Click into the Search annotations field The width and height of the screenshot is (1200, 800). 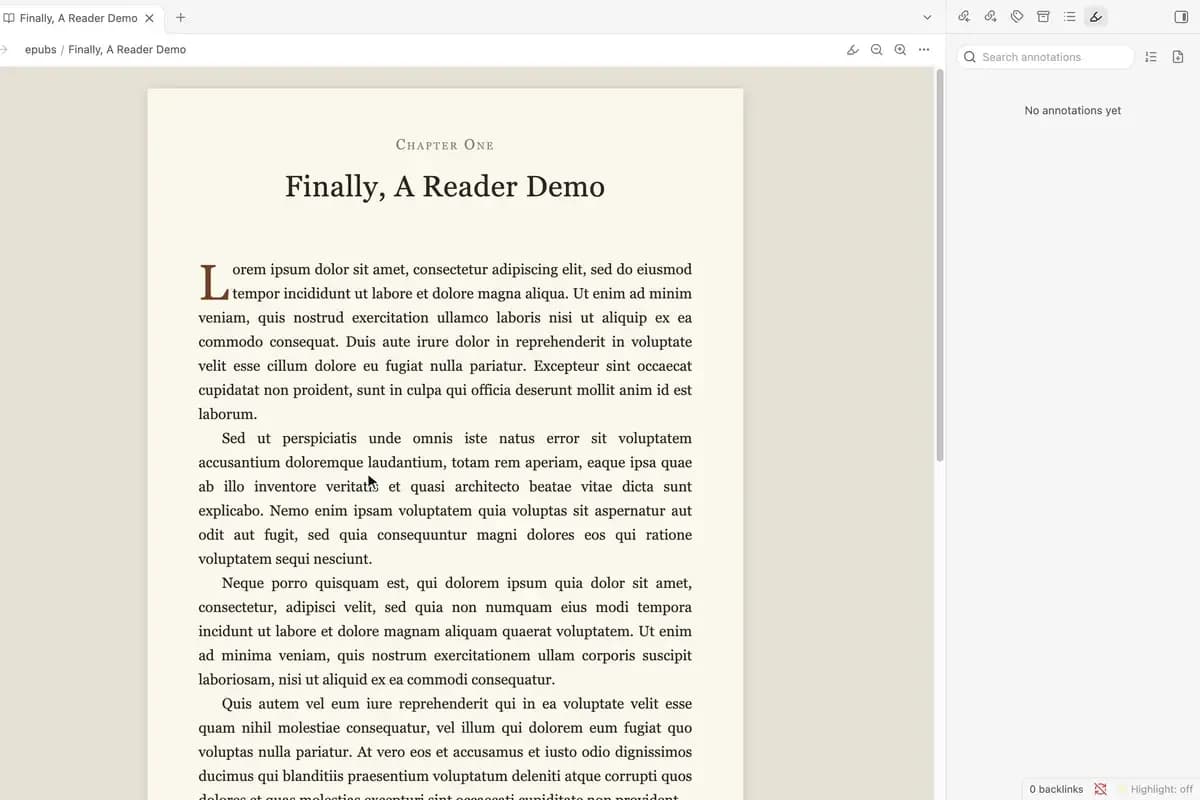point(1046,57)
